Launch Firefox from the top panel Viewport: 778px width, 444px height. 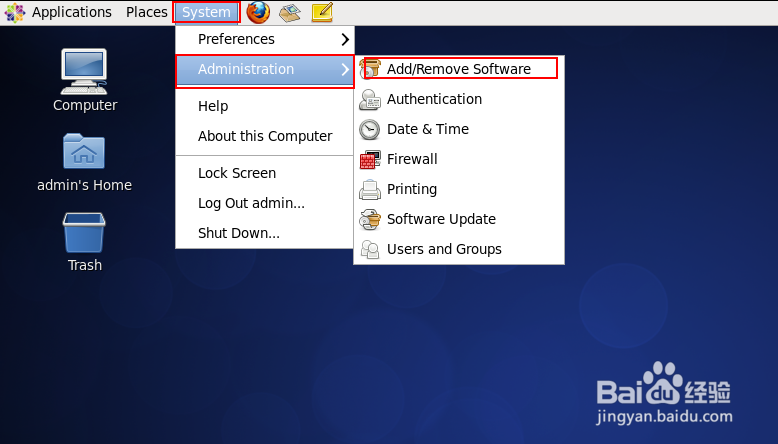pos(258,12)
